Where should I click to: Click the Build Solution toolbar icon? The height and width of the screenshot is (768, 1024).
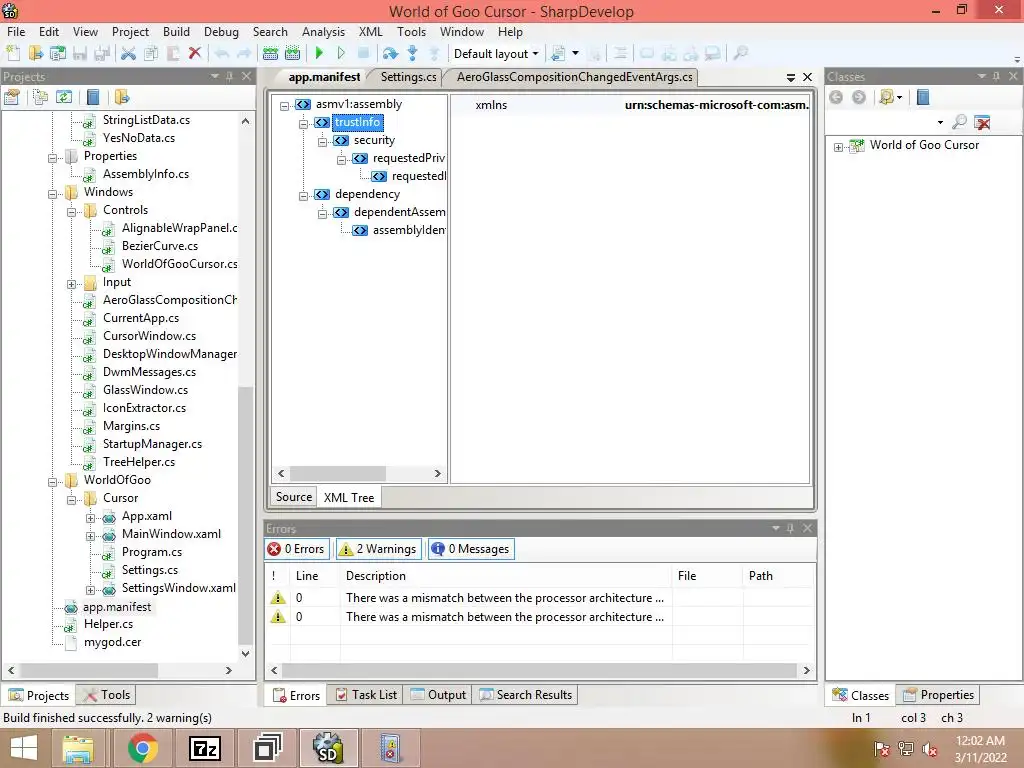[270, 54]
